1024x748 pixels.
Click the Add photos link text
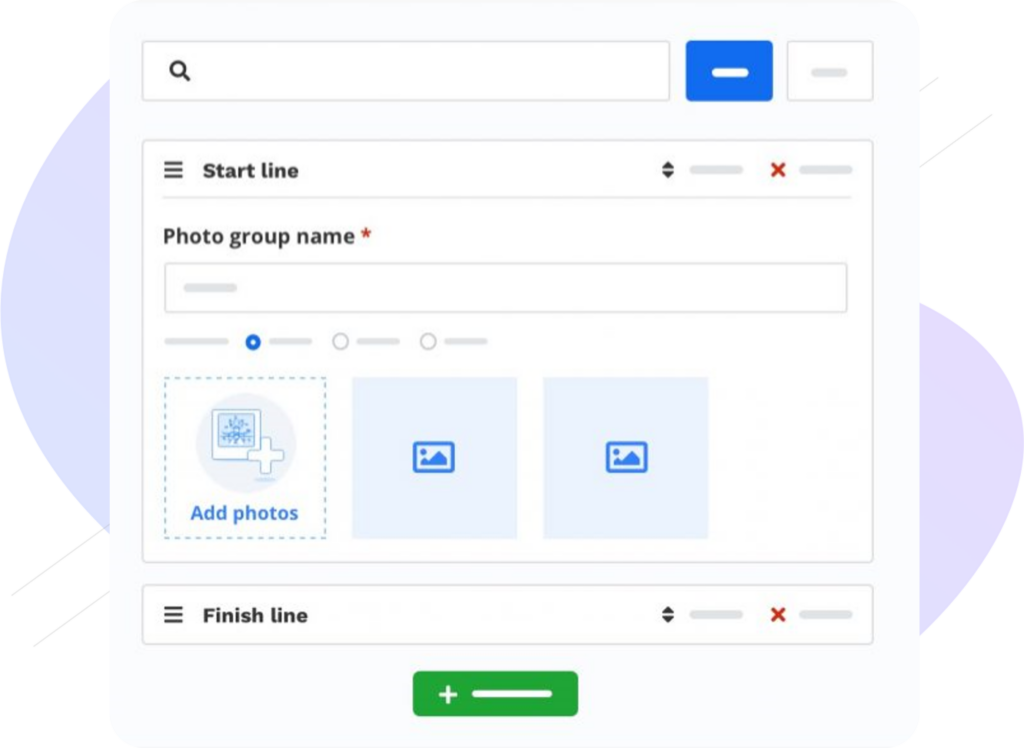(244, 513)
